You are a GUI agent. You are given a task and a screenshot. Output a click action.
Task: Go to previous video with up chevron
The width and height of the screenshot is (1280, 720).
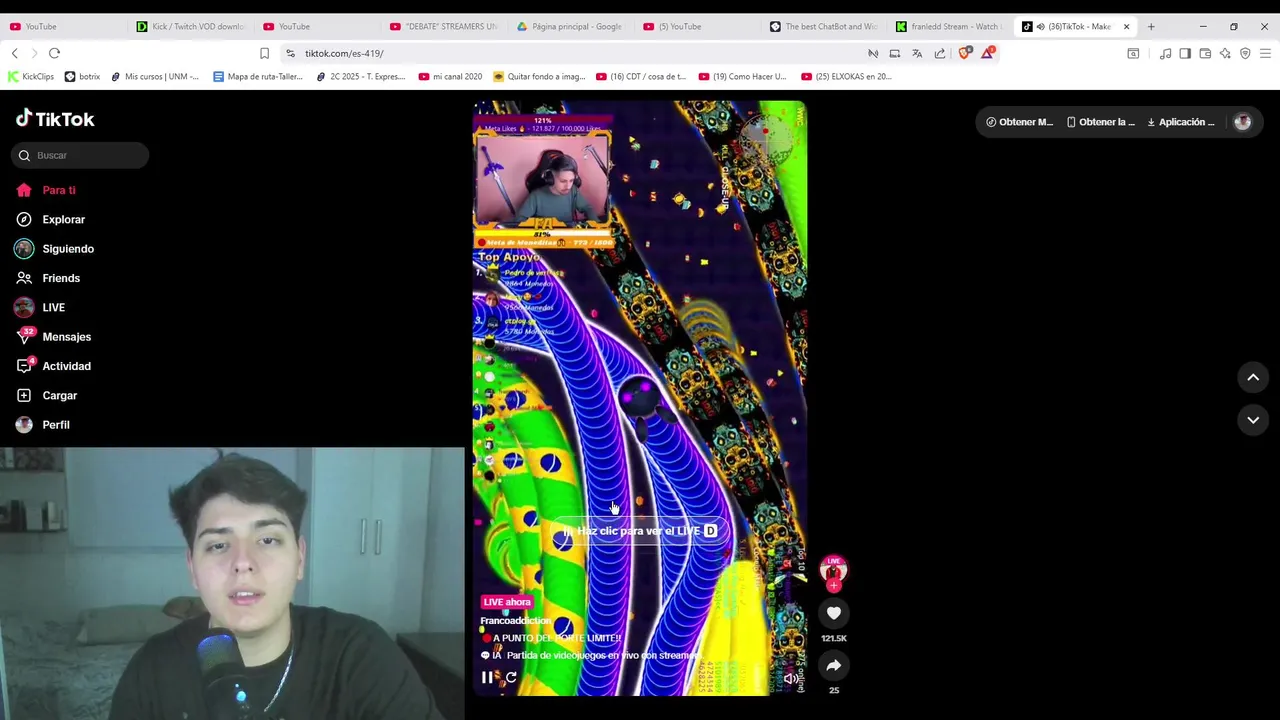pyautogui.click(x=1253, y=377)
